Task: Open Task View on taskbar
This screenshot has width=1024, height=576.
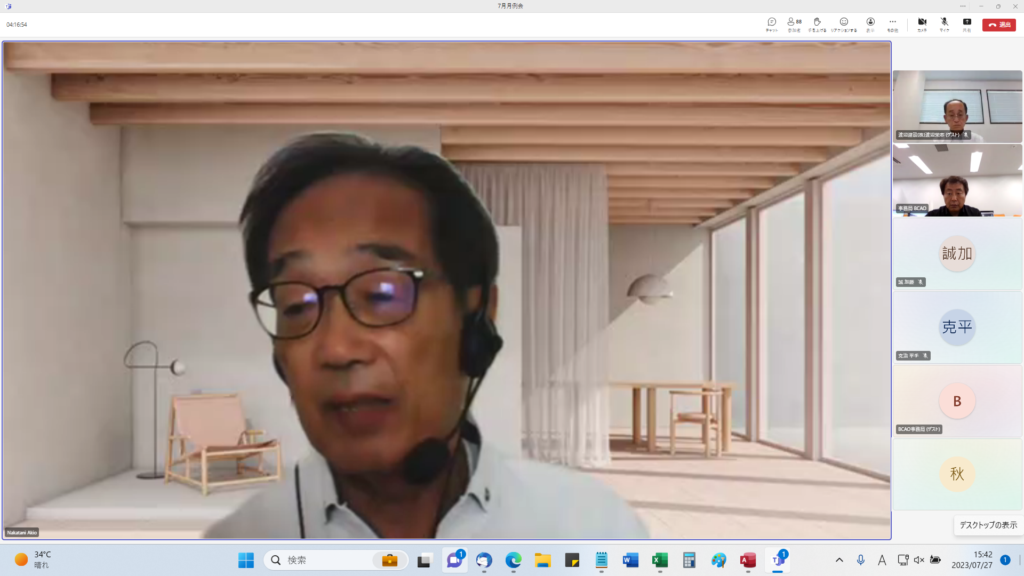Action: click(424, 560)
